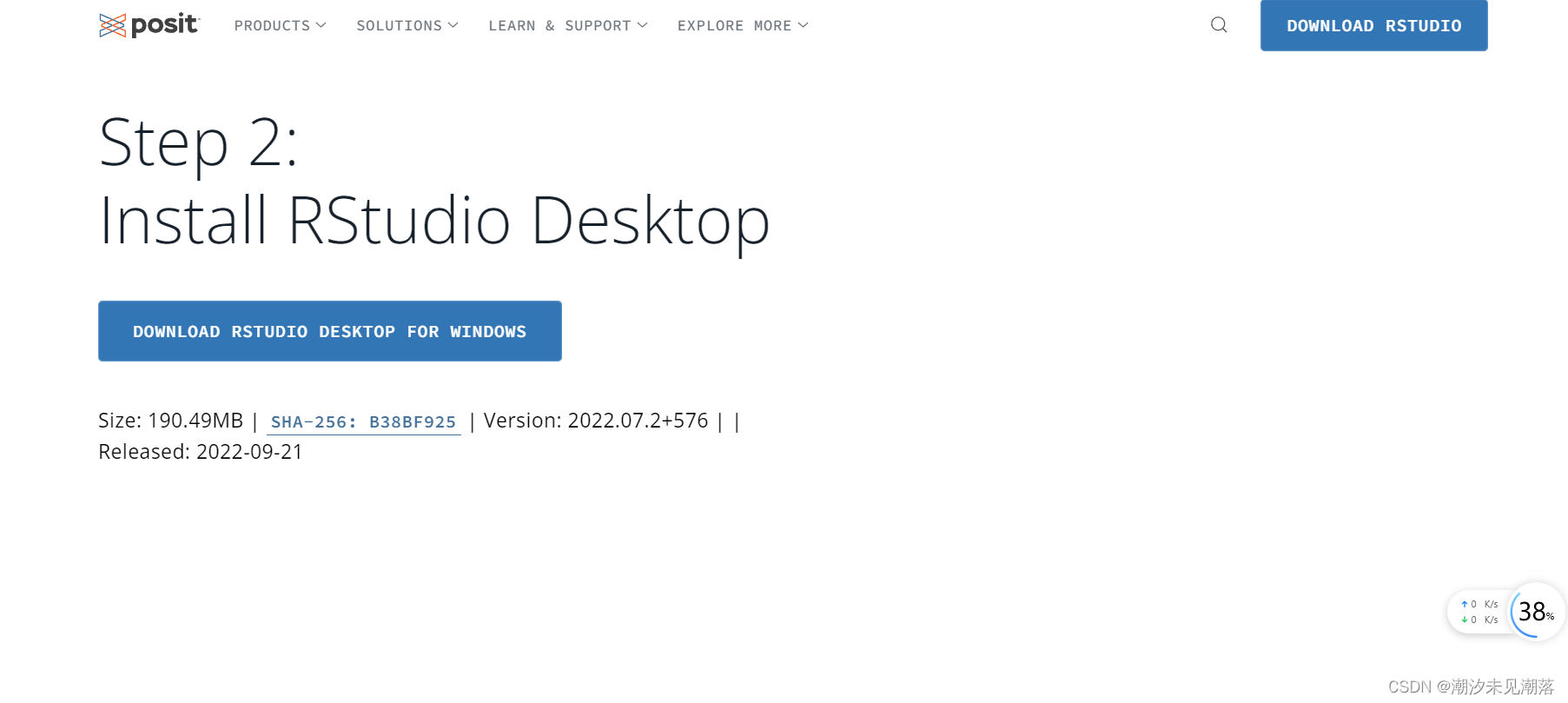Expand the Learn & Support chevron arrow
The height and width of the screenshot is (703, 1568).
tap(643, 25)
